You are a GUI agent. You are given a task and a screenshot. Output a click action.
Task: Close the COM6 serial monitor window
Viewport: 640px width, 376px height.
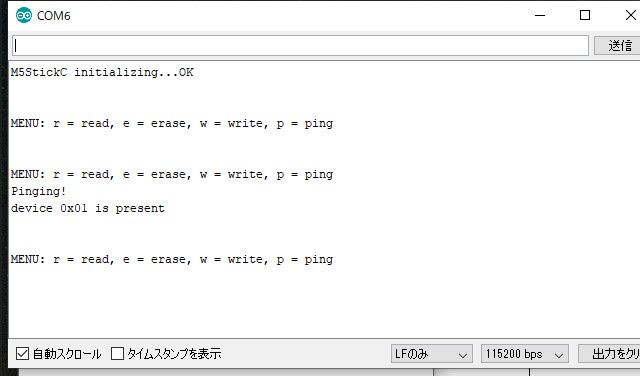coord(630,16)
